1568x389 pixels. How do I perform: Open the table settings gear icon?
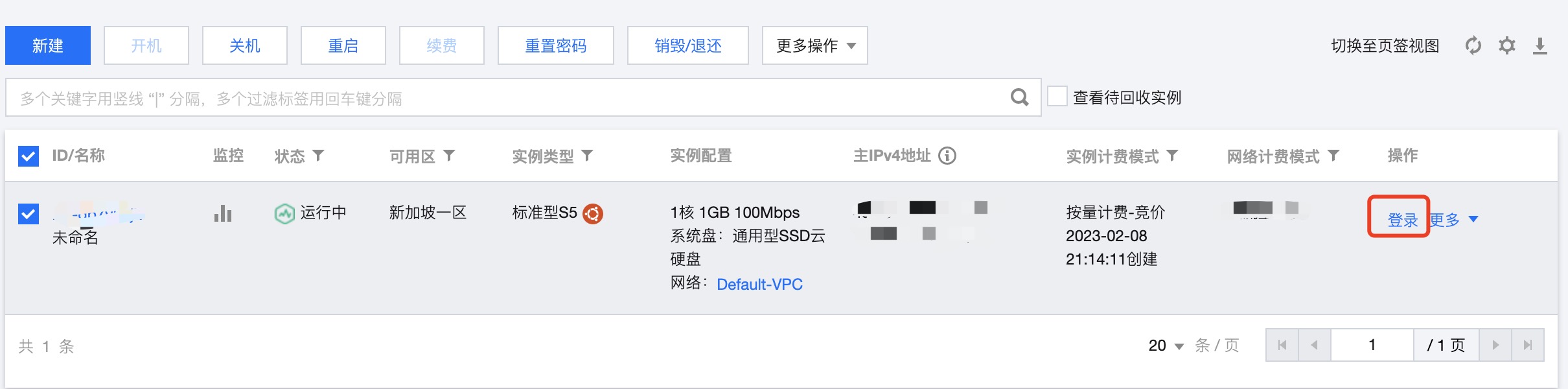[1507, 45]
